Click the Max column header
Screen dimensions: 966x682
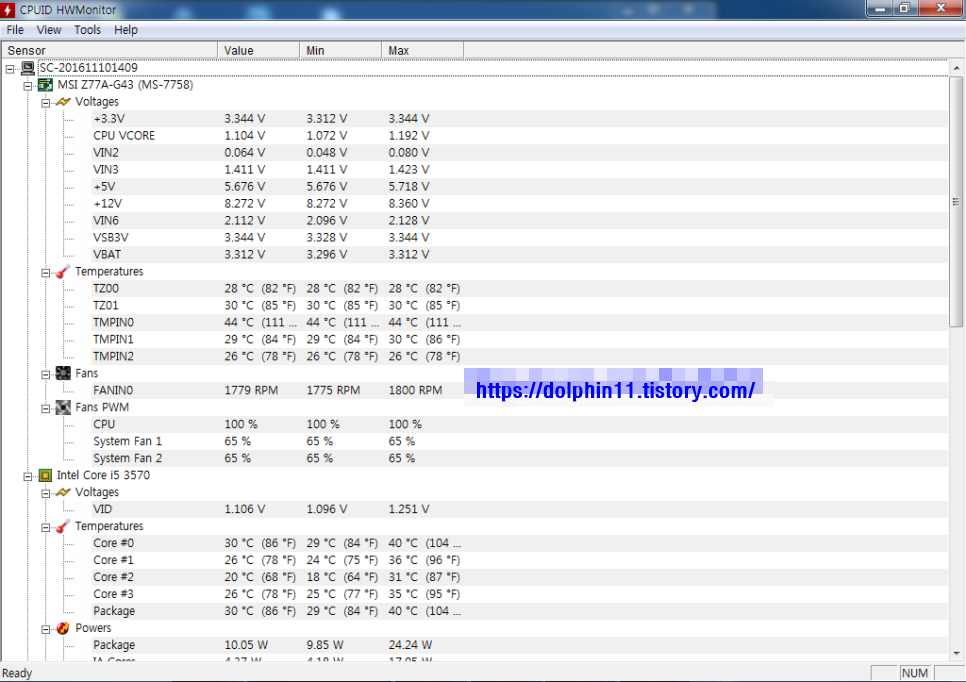(423, 51)
